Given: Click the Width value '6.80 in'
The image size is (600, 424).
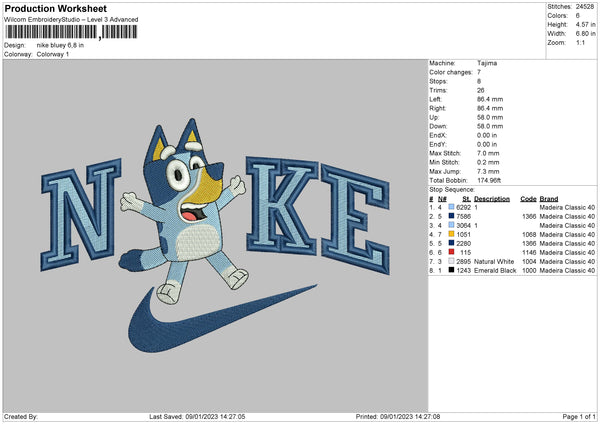Looking at the screenshot, I should [585, 34].
